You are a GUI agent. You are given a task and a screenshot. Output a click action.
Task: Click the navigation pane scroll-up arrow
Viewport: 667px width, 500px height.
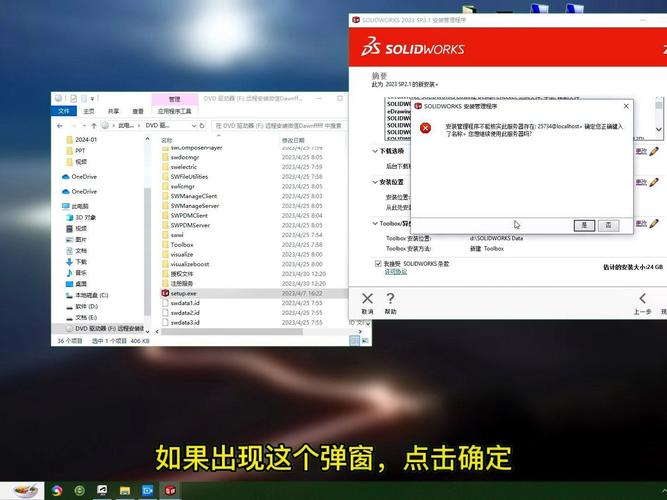coord(147,139)
